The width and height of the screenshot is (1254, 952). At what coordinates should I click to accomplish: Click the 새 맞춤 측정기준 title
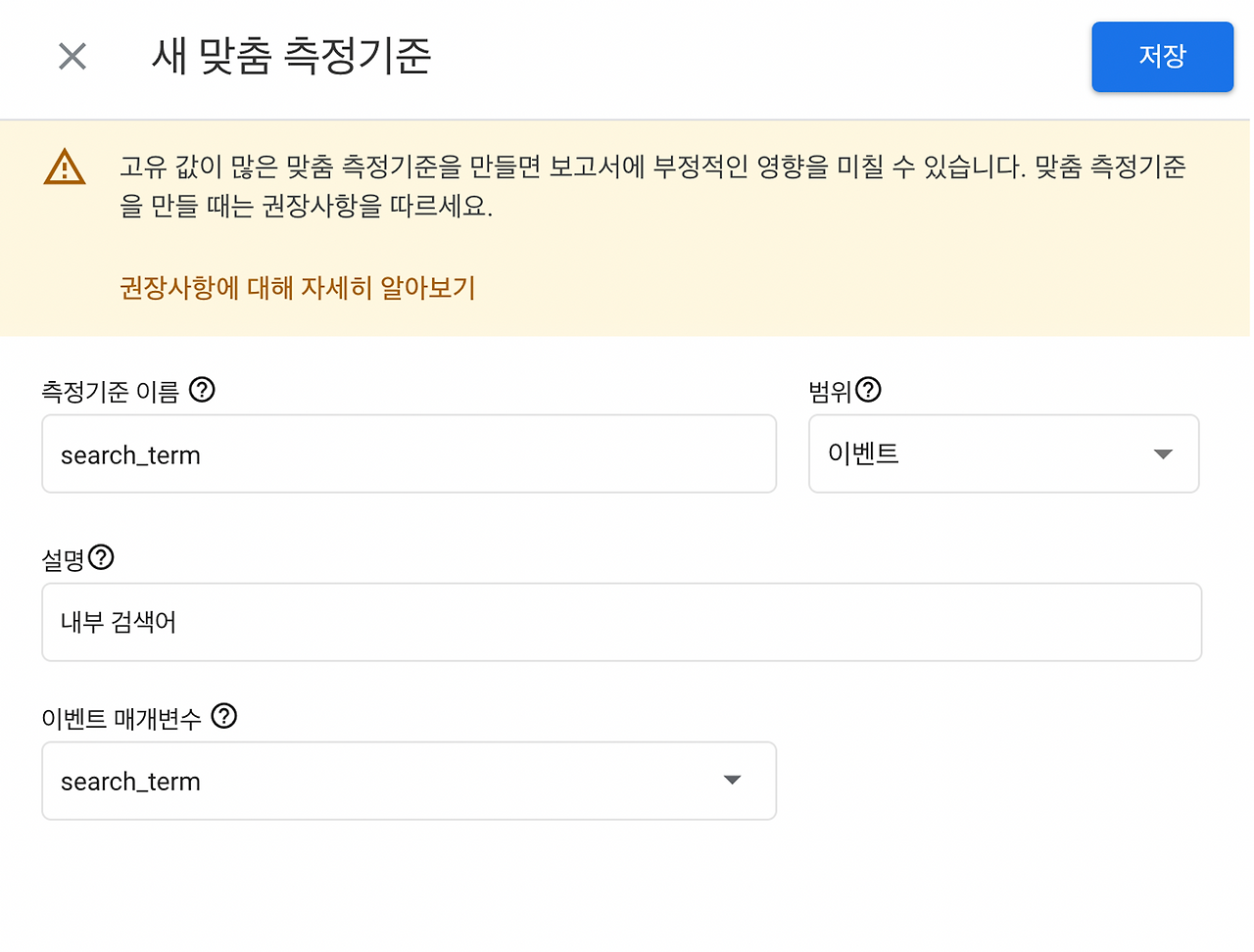pos(291,56)
